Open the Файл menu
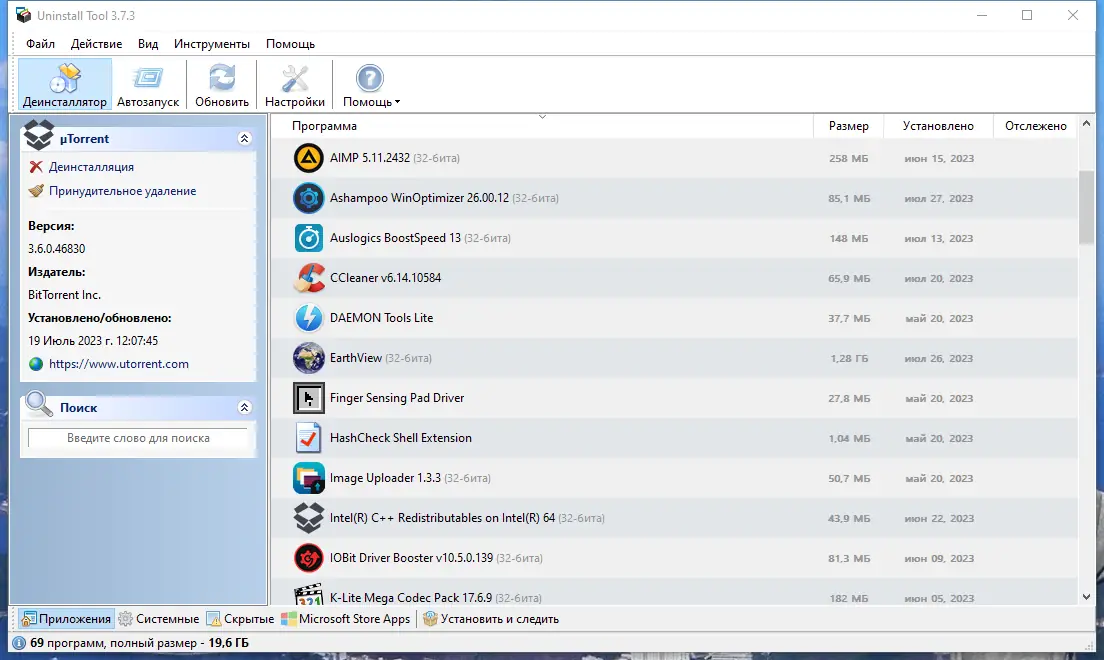Screen dimensions: 1104x660 click(x=39, y=44)
